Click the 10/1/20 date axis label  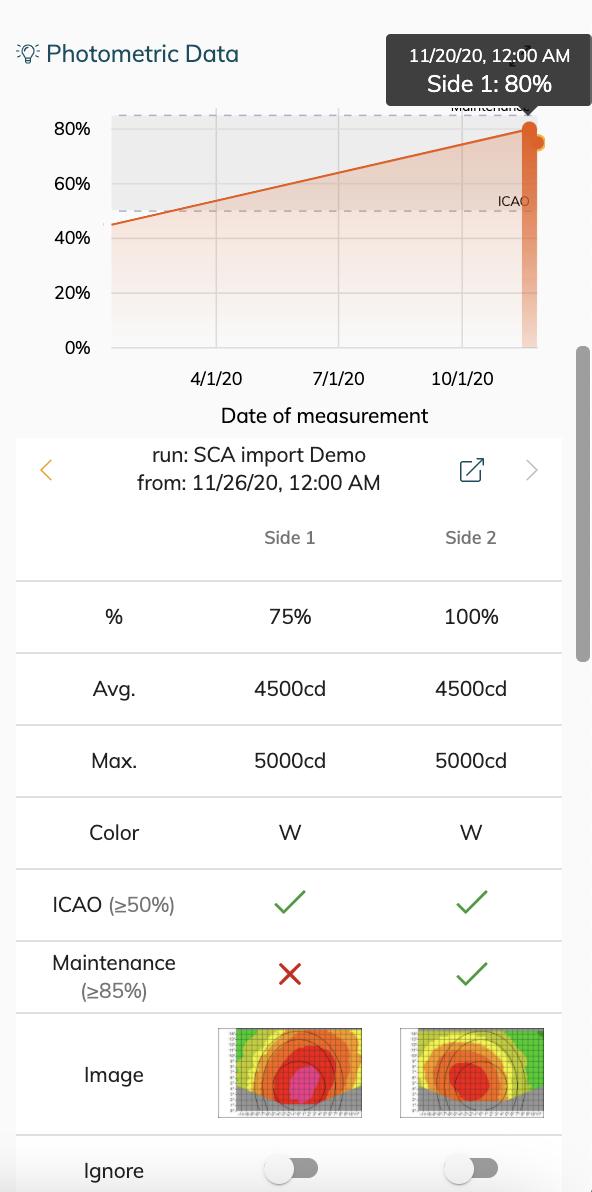pos(462,379)
